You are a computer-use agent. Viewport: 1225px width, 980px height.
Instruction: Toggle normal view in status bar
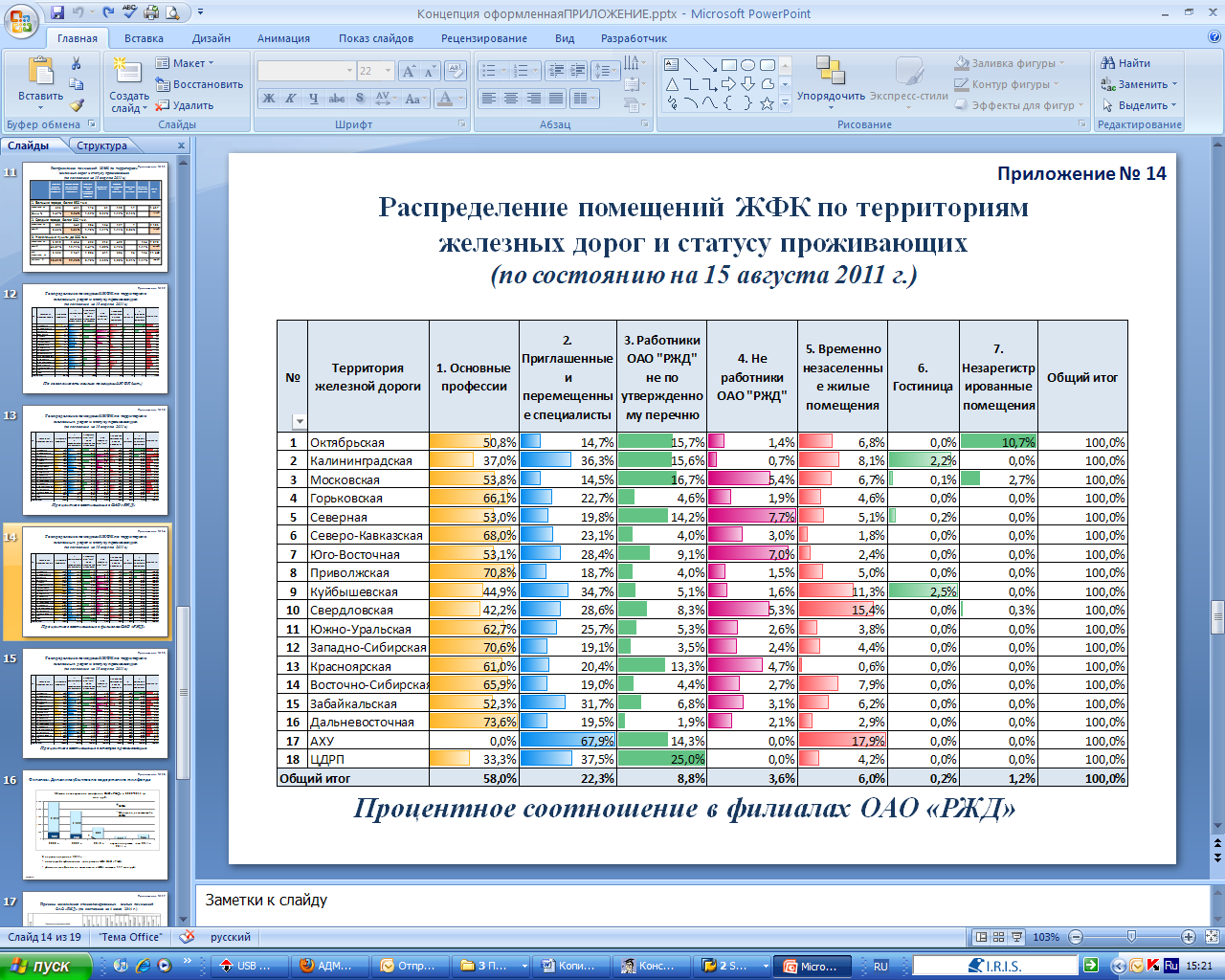pos(981,937)
